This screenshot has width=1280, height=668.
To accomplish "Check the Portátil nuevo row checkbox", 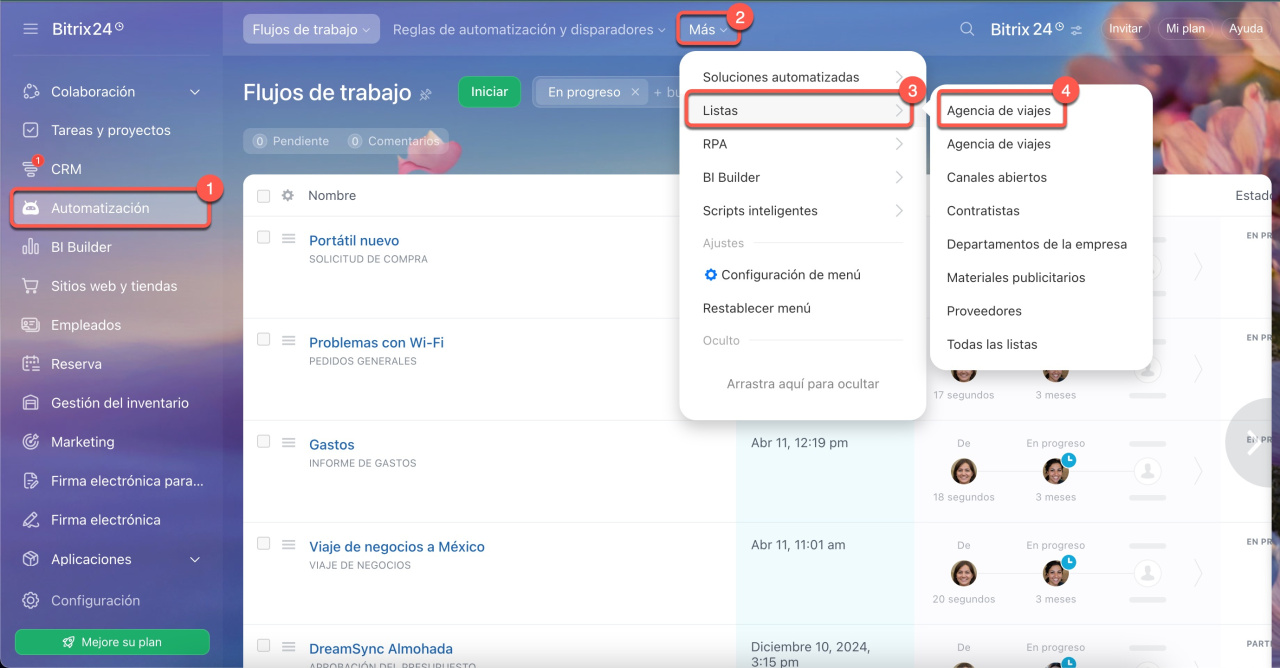I will [264, 237].
